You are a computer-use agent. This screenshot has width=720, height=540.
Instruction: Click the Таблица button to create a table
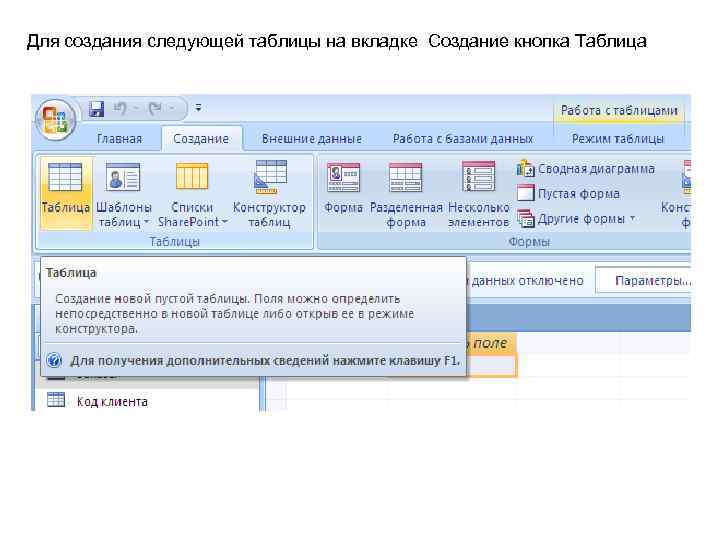click(x=65, y=192)
